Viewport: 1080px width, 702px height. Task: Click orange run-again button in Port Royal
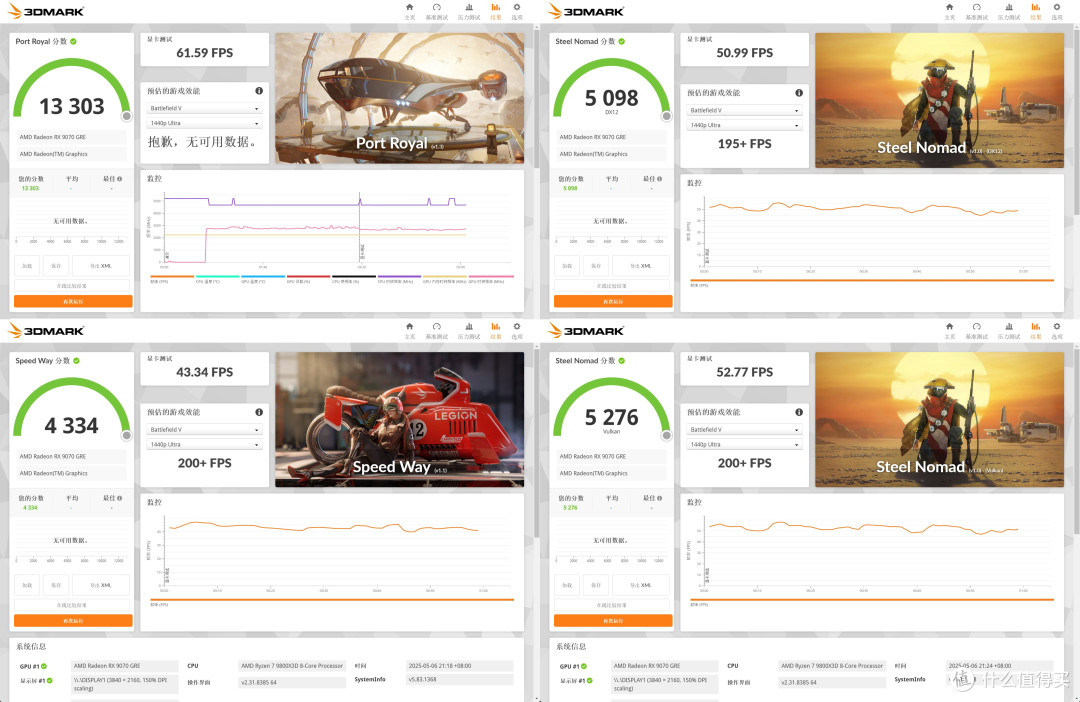73,301
